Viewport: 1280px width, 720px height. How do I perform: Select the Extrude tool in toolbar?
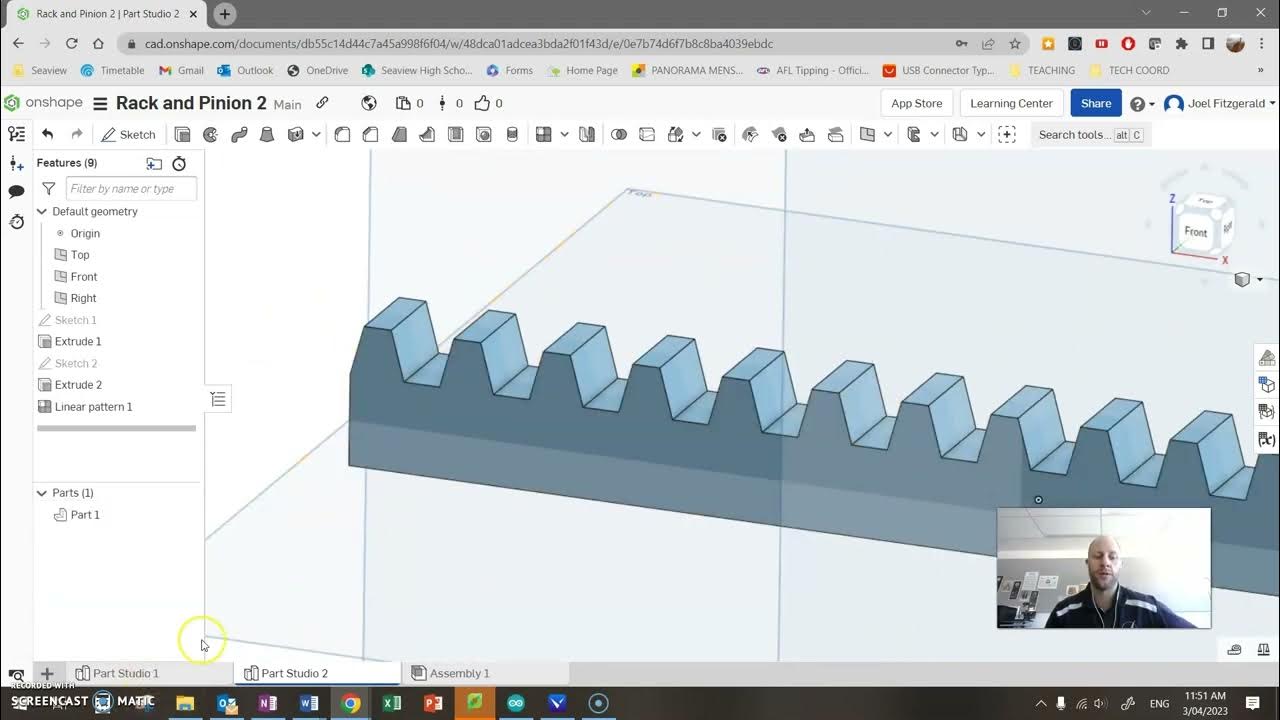click(x=182, y=134)
